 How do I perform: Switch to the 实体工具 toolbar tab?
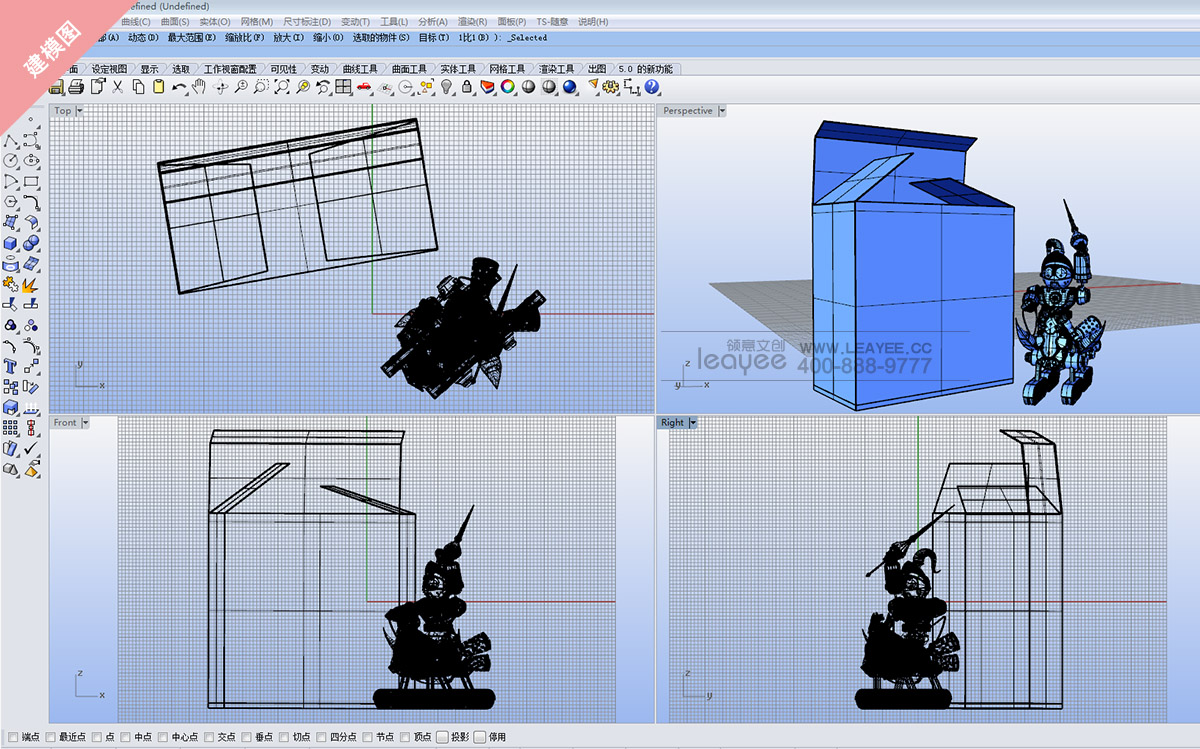[x=458, y=69]
